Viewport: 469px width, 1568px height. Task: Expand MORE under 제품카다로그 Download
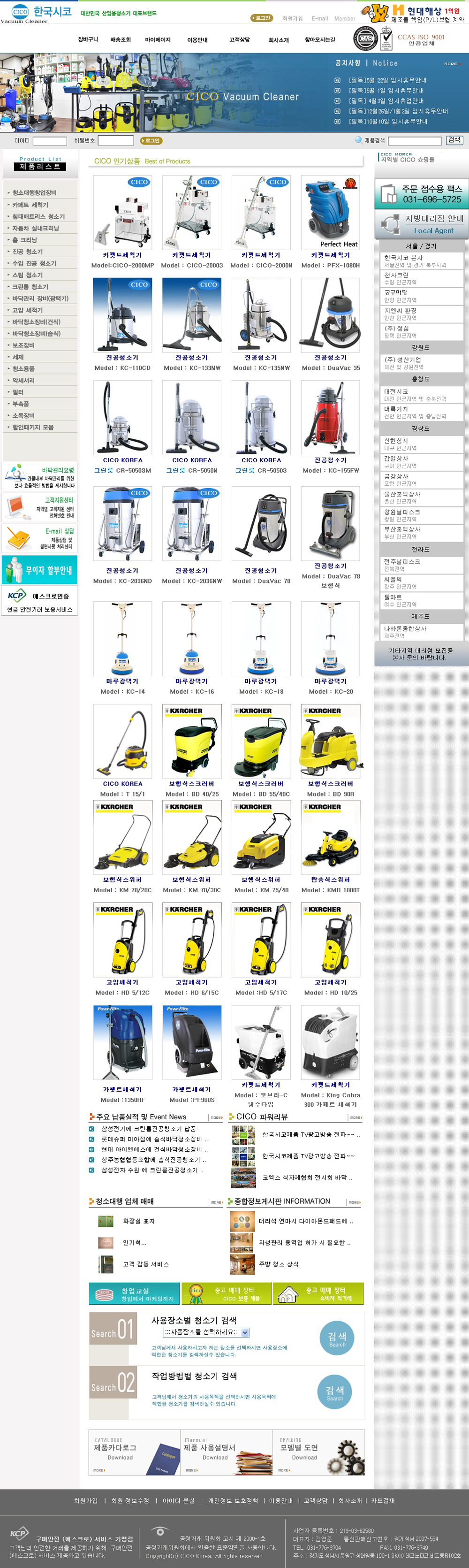tap(100, 1470)
